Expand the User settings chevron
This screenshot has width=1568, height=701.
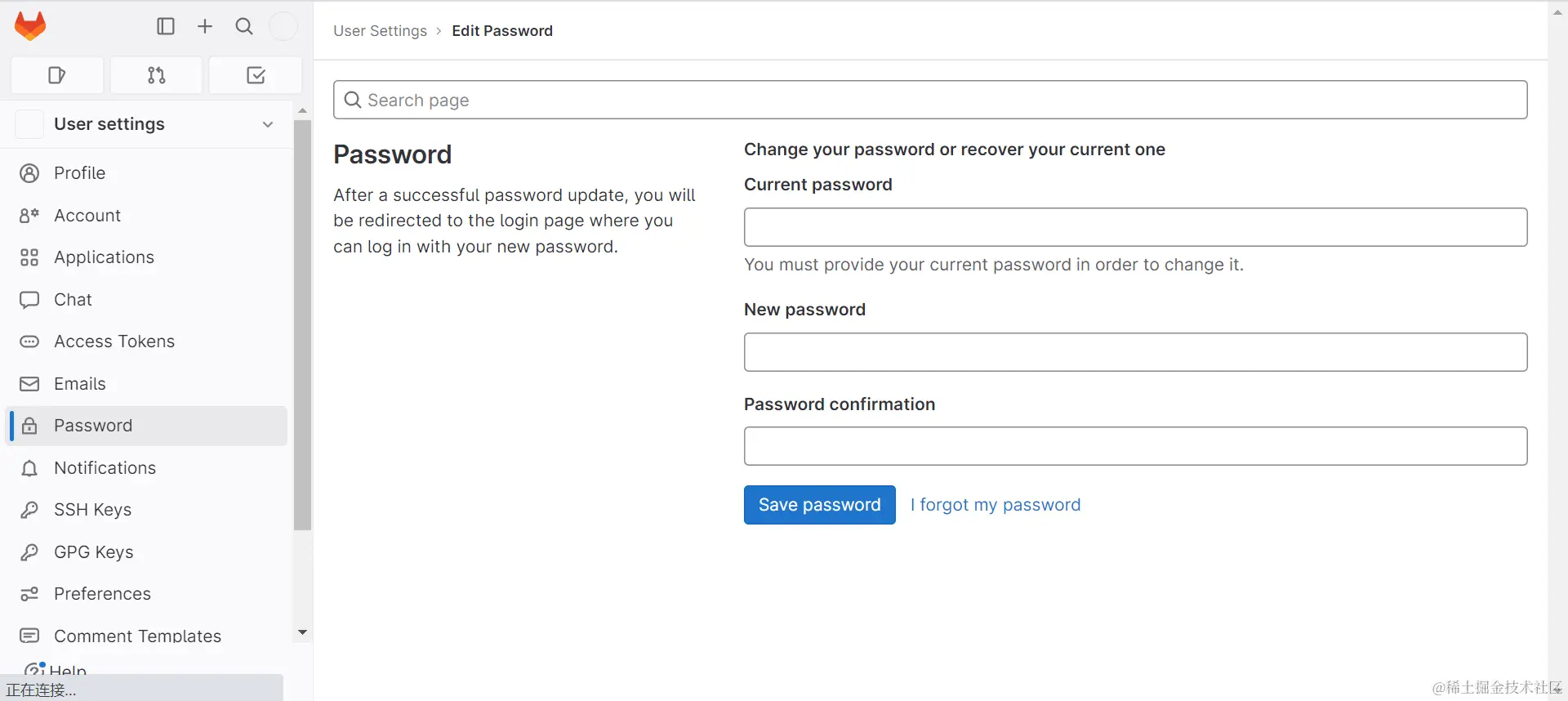268,124
